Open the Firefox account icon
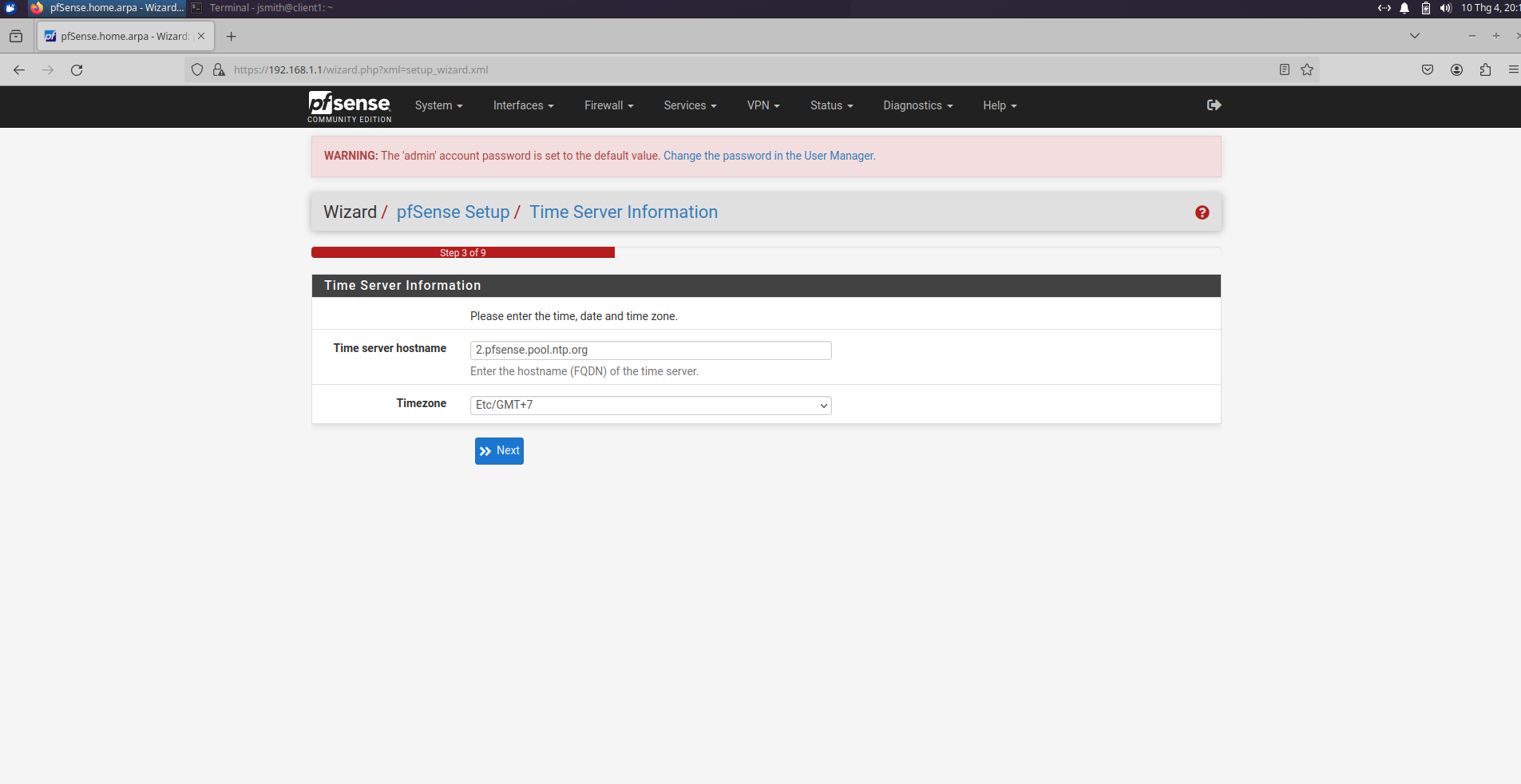 pos(1456,69)
